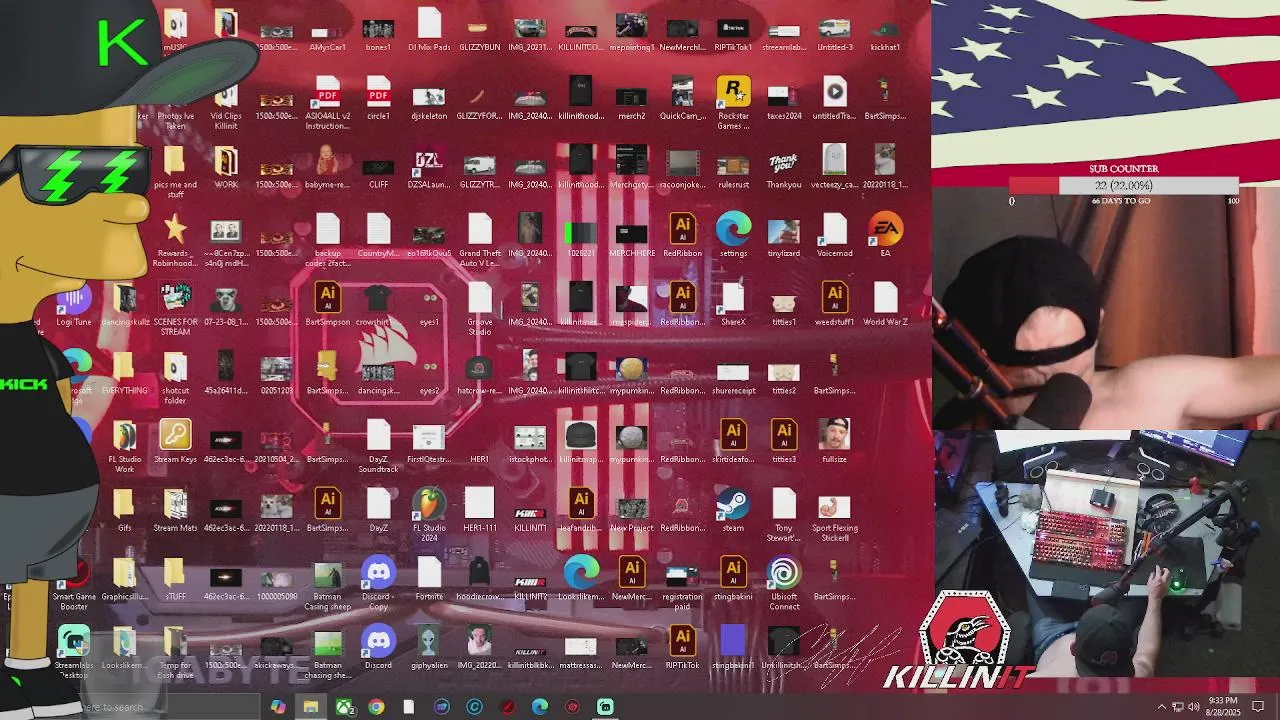Open the EVERYTHING folder
This screenshot has height=720, width=1280.
click(x=124, y=367)
